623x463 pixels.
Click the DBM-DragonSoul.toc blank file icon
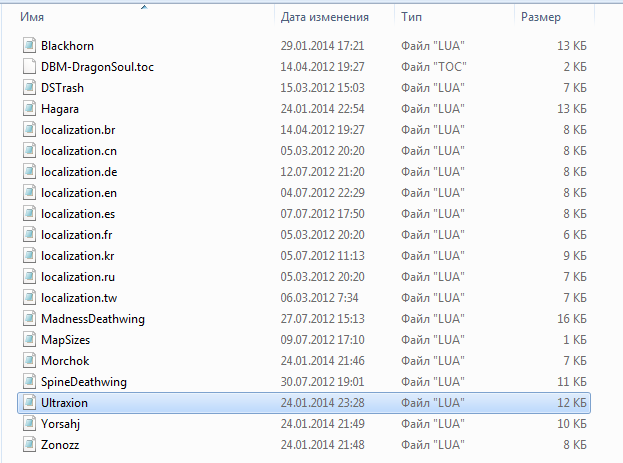29,67
